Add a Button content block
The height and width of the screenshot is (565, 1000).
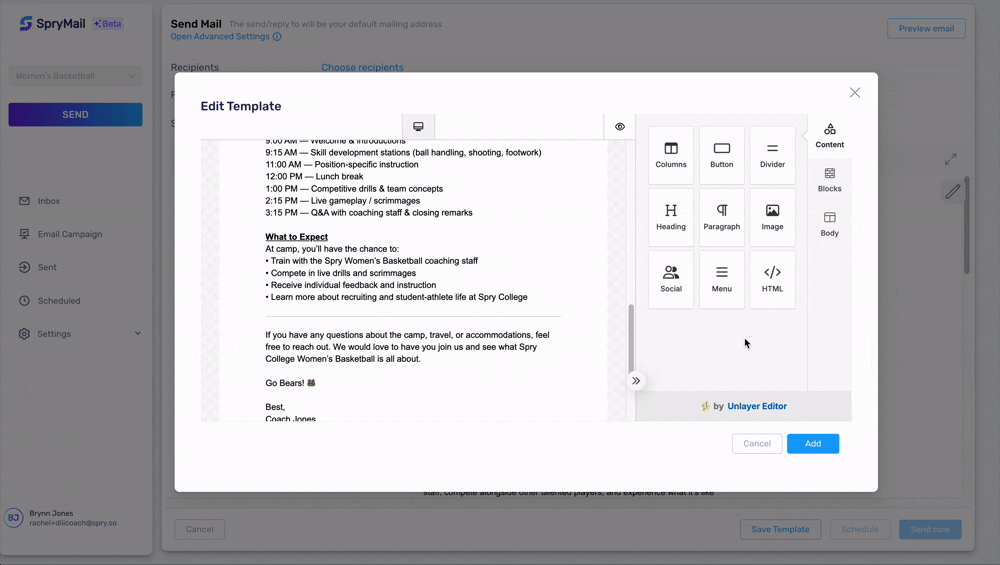coord(721,156)
